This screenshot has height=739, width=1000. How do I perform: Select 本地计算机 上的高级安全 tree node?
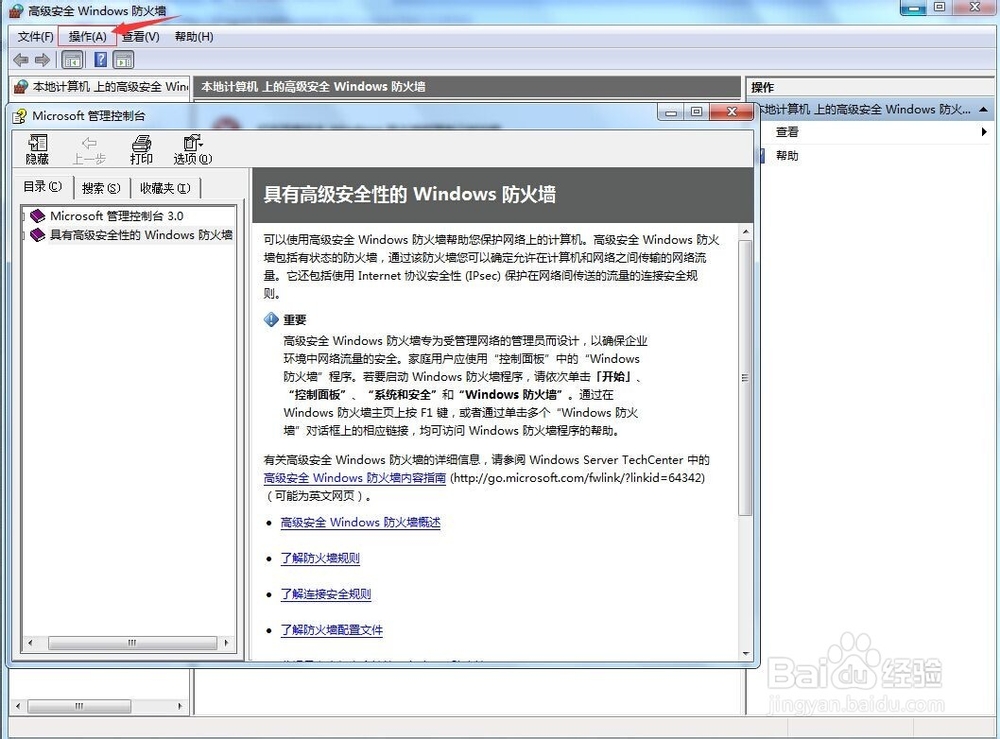coord(102,86)
